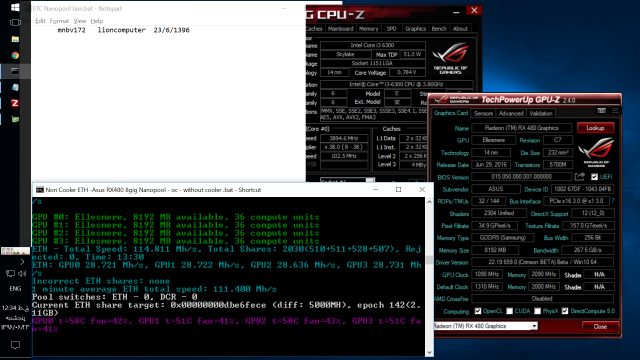Click the Lookup button in GPU-Z
This screenshot has width=640, height=360.
596,128
